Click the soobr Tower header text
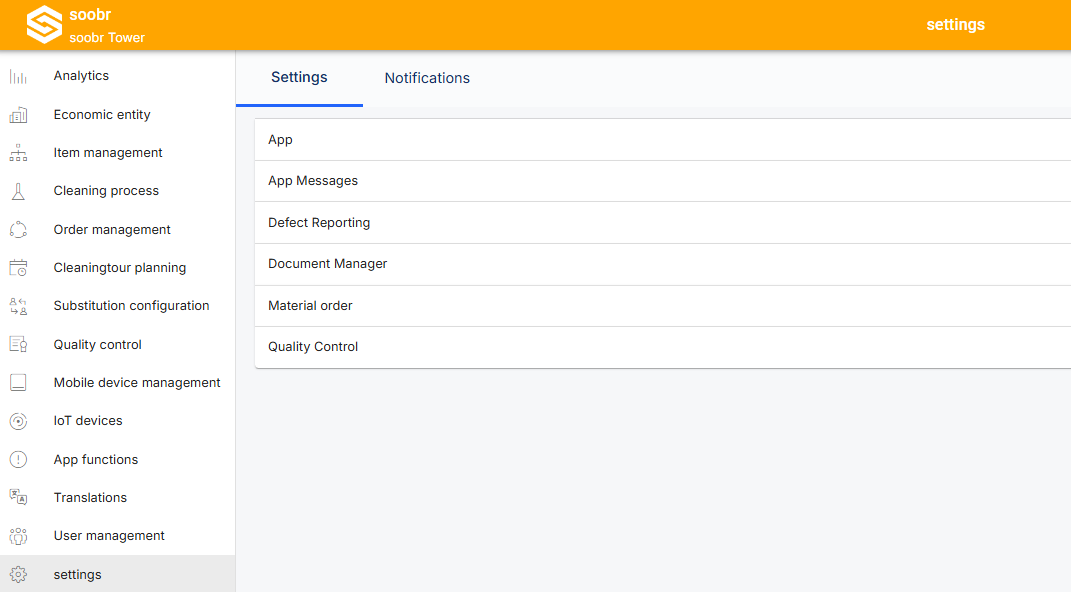This screenshot has width=1071, height=592. (x=107, y=38)
